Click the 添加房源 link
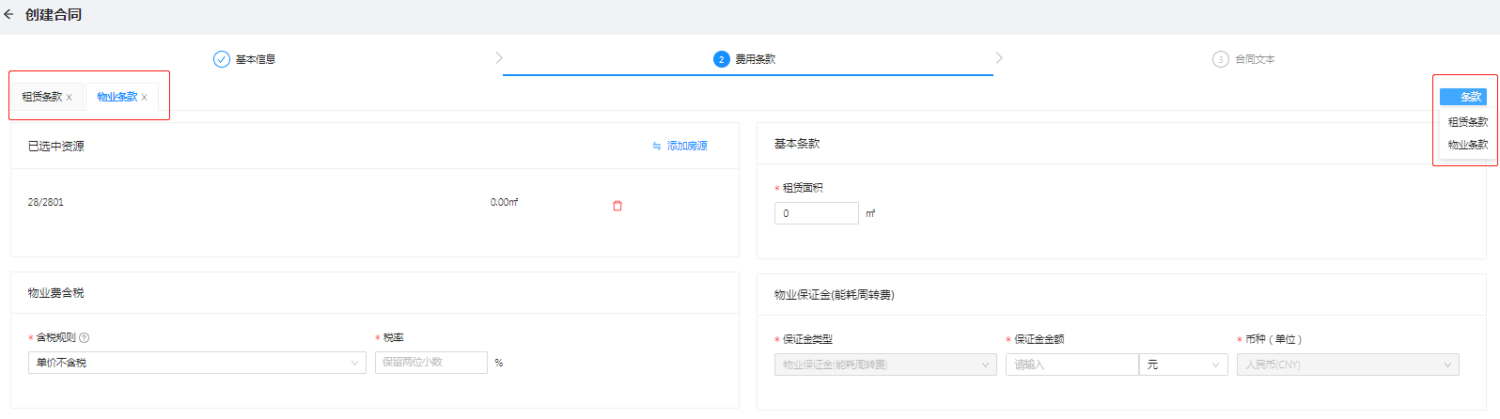The image size is (1500, 419). click(x=680, y=146)
